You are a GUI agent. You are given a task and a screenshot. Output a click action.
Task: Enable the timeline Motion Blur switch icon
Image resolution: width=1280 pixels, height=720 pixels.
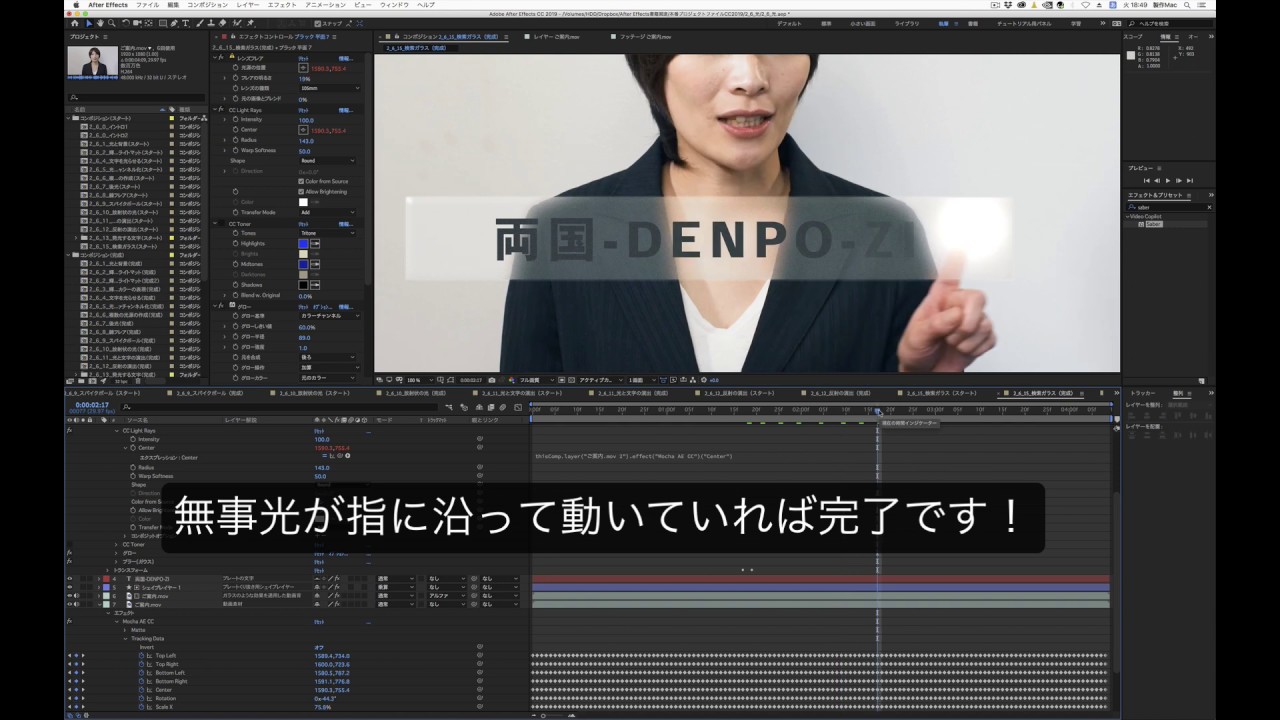[503, 407]
